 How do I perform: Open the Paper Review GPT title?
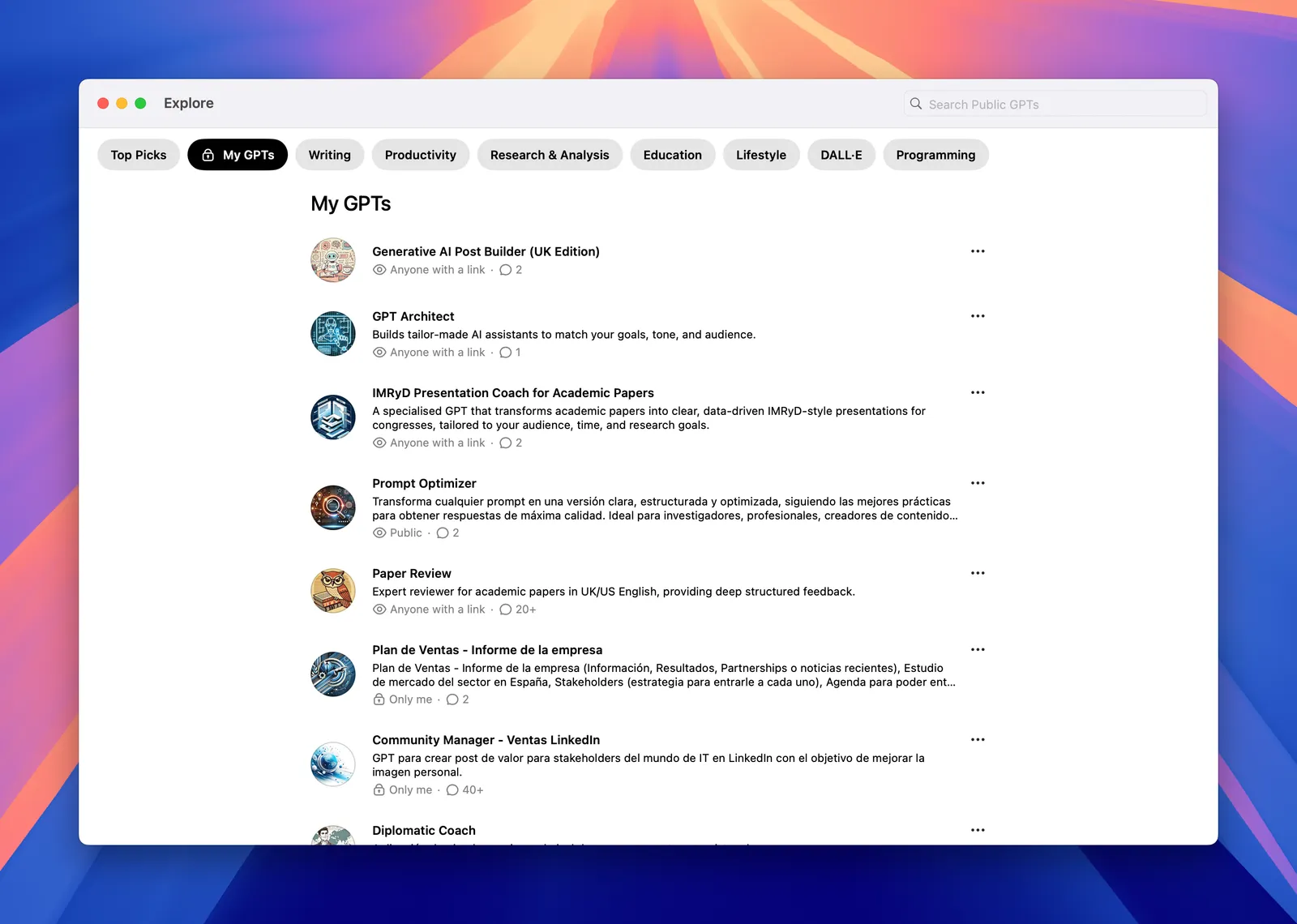pos(412,574)
